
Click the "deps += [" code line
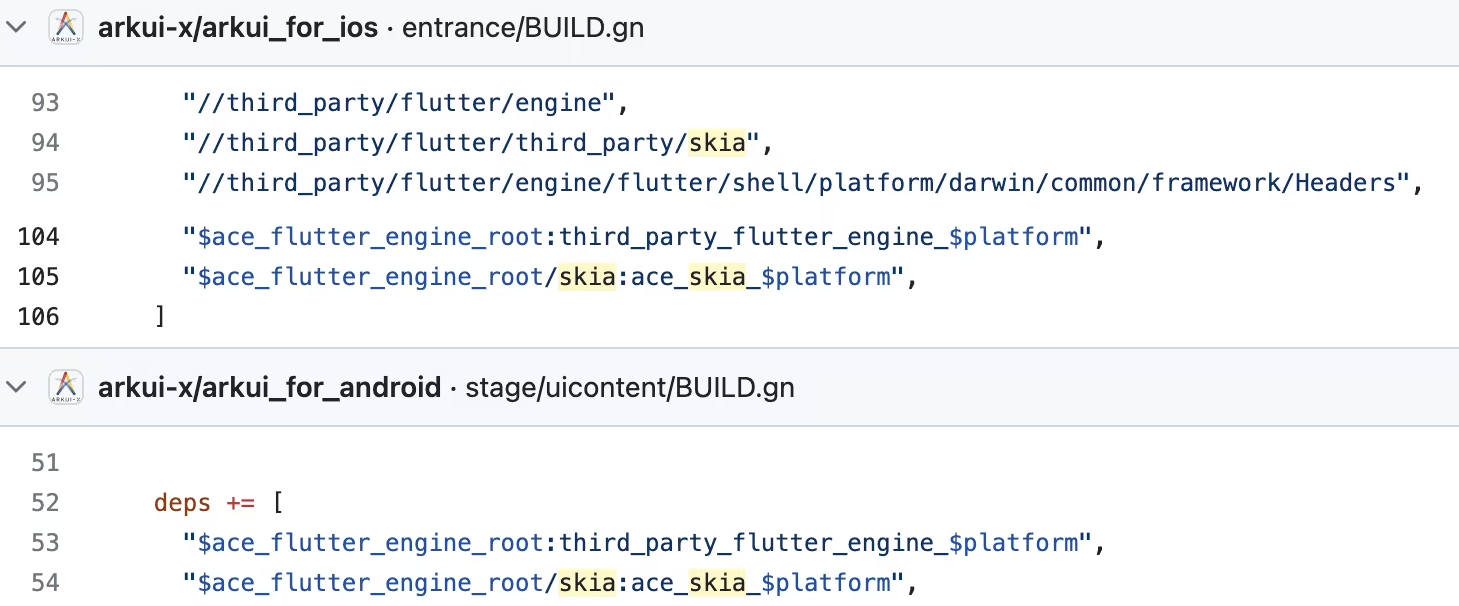pos(218,503)
